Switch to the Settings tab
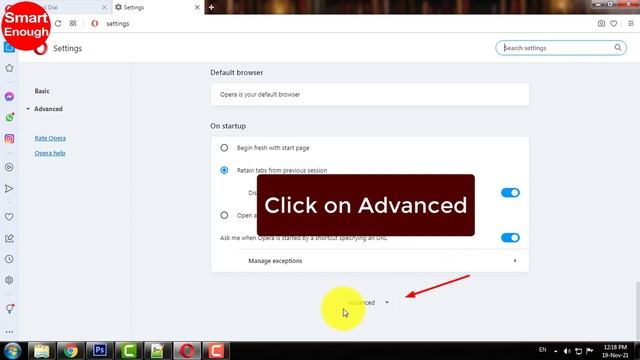Screen dimensions: 640x360 pyautogui.click(x=158, y=7)
